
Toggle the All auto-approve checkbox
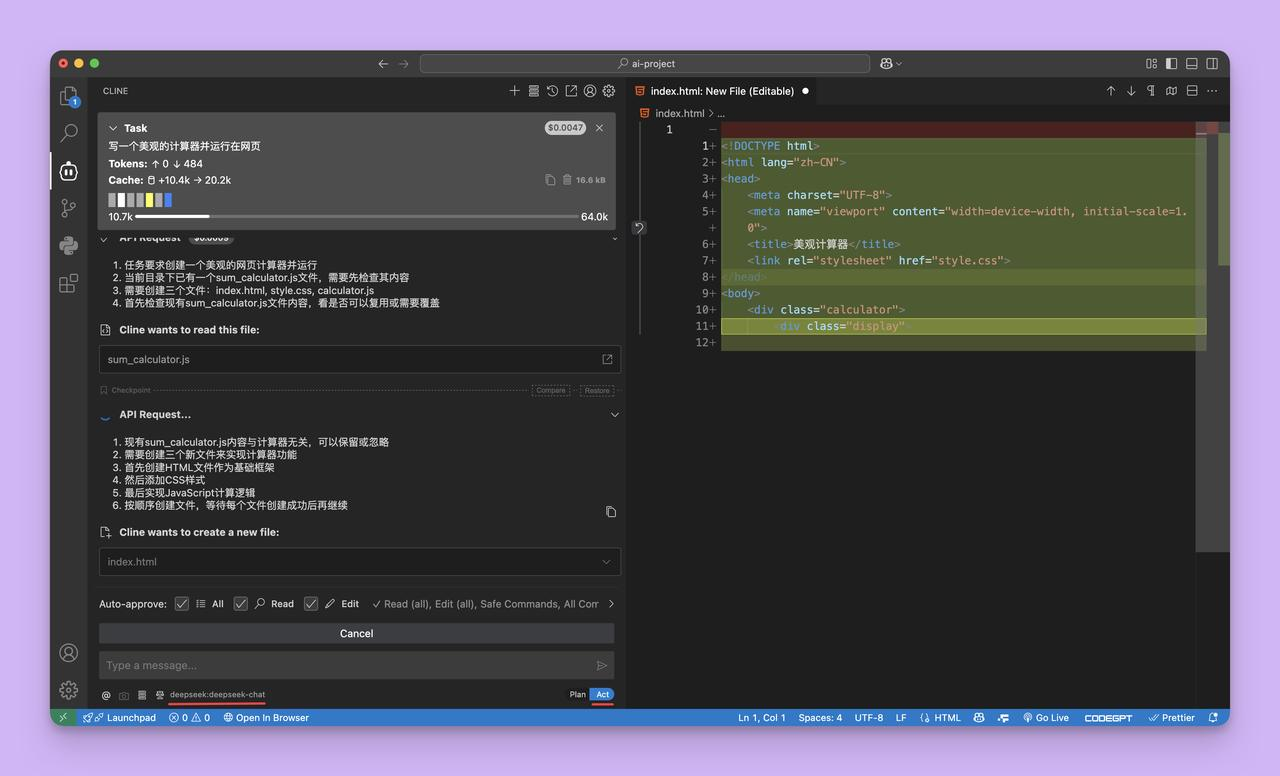point(182,604)
